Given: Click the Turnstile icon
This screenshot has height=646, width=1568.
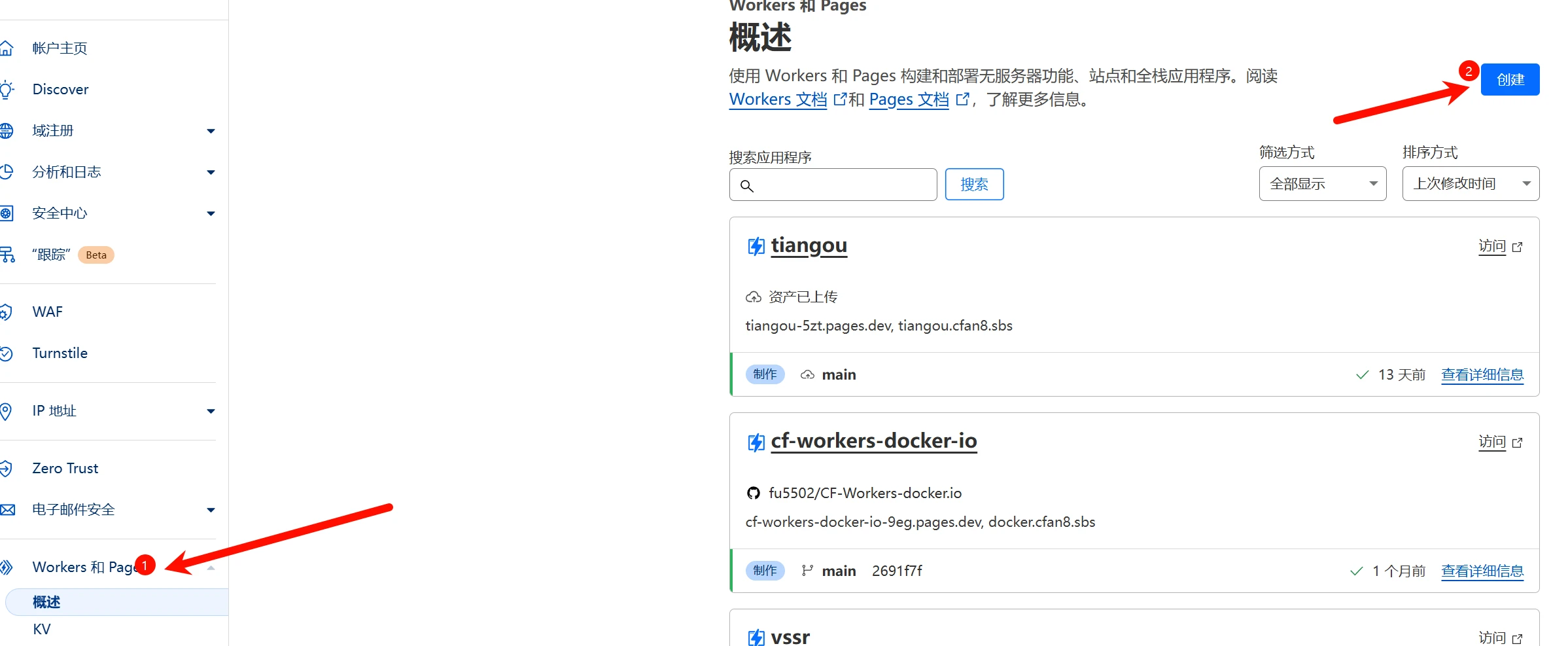Looking at the screenshot, I should (7, 353).
